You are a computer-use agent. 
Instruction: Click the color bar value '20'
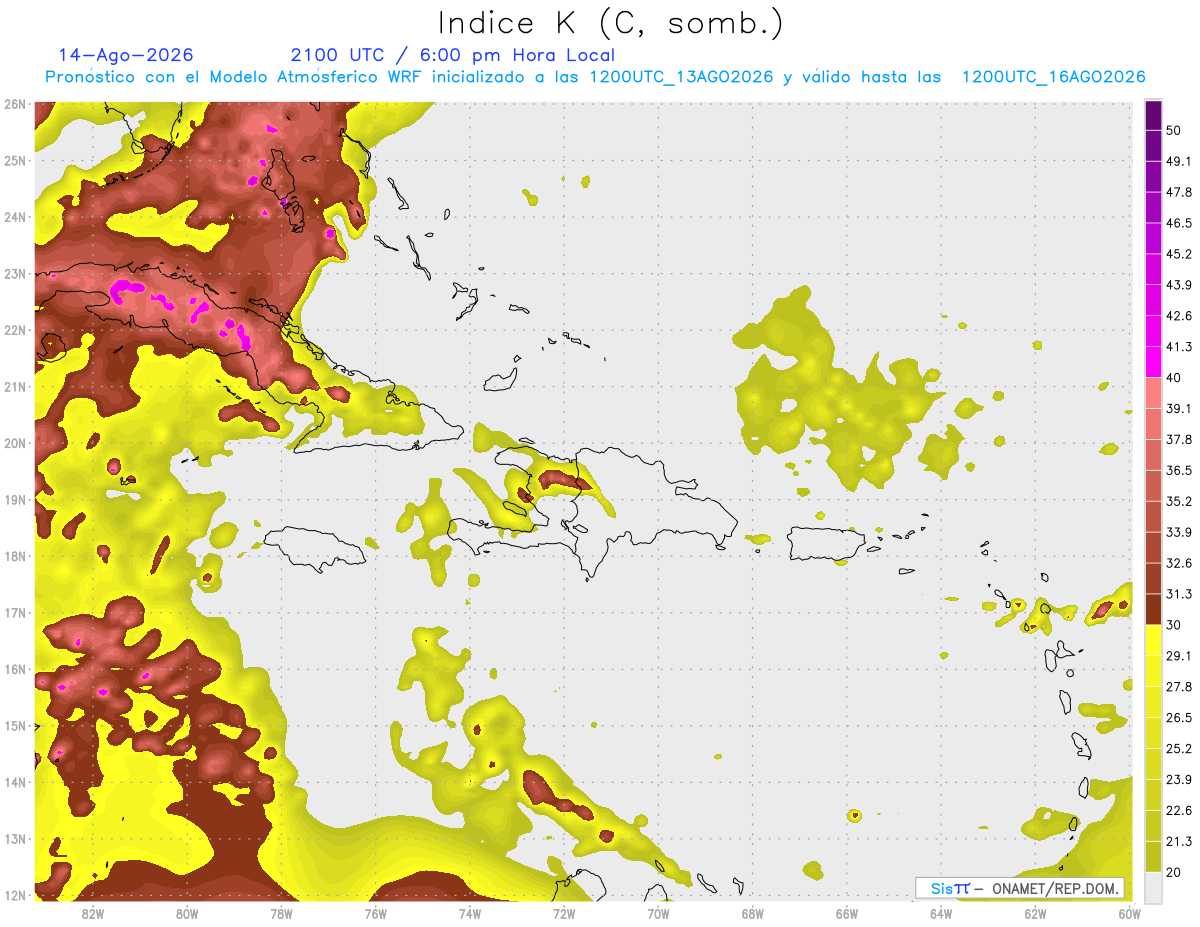1173,873
